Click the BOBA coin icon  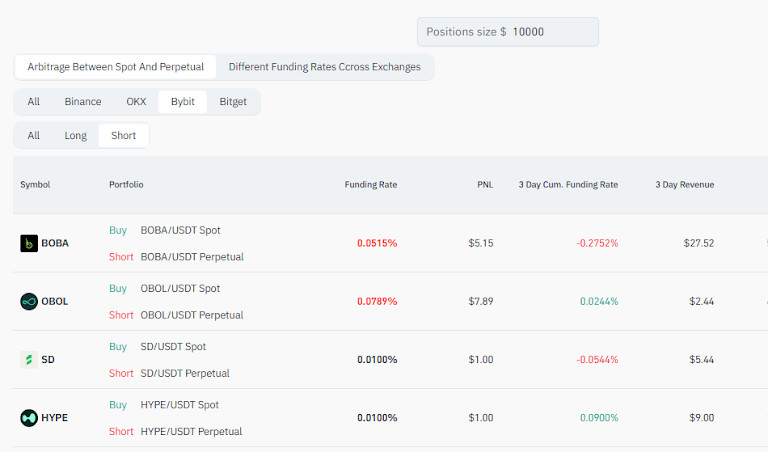[29, 243]
